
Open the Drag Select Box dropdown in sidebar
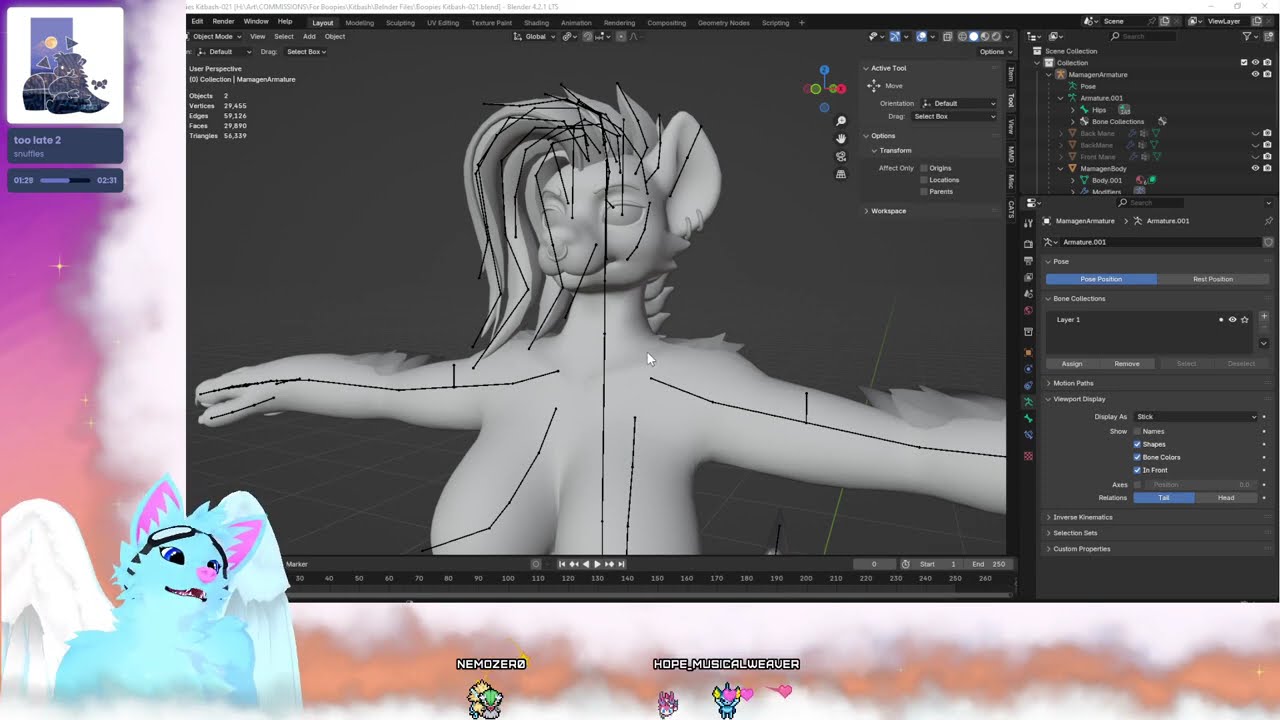pyautogui.click(x=953, y=116)
